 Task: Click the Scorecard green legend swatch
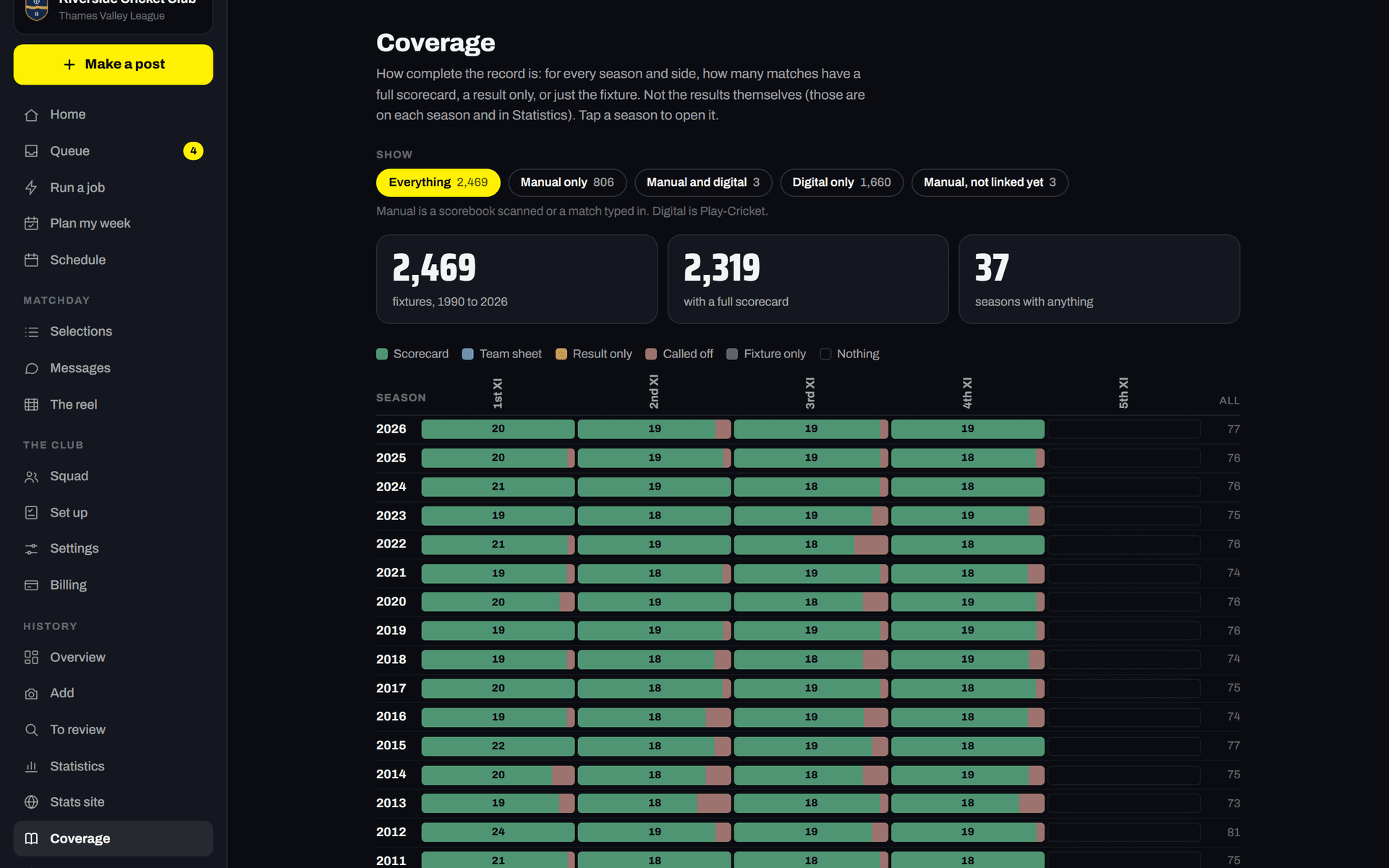(382, 354)
